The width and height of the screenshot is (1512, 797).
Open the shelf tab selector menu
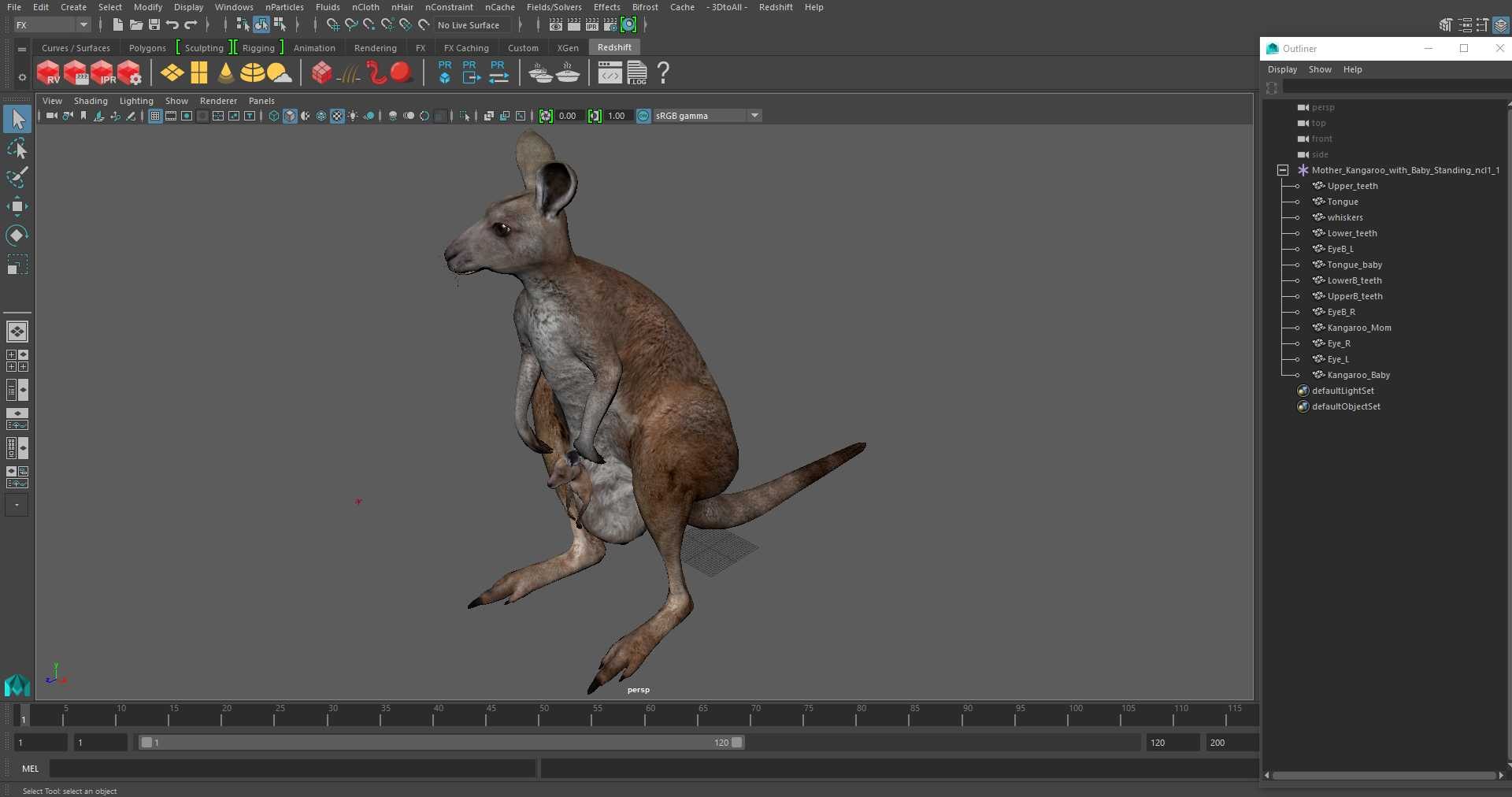pos(21,49)
